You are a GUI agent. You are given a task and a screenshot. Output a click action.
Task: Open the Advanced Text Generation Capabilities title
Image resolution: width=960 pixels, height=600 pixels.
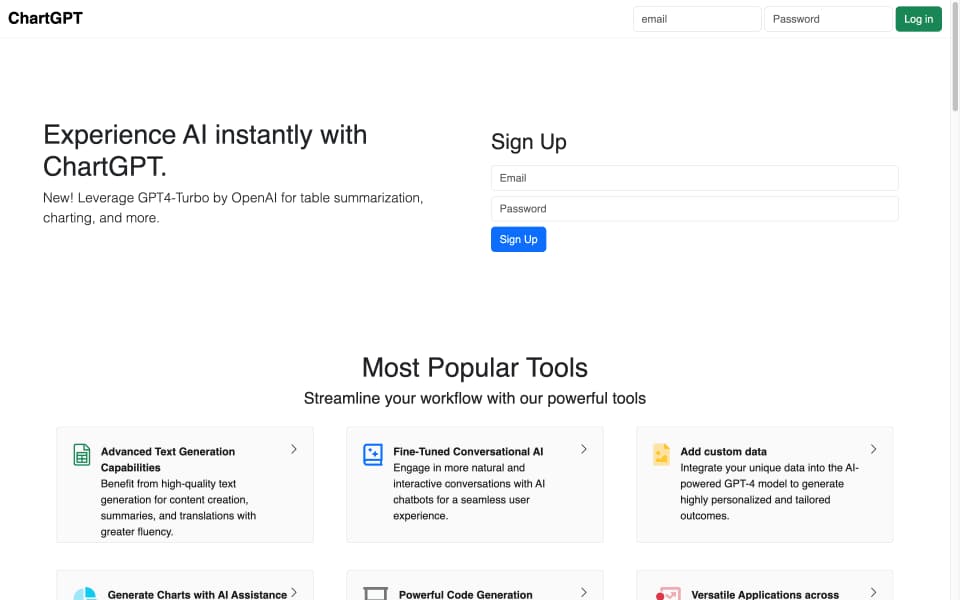click(x=168, y=459)
